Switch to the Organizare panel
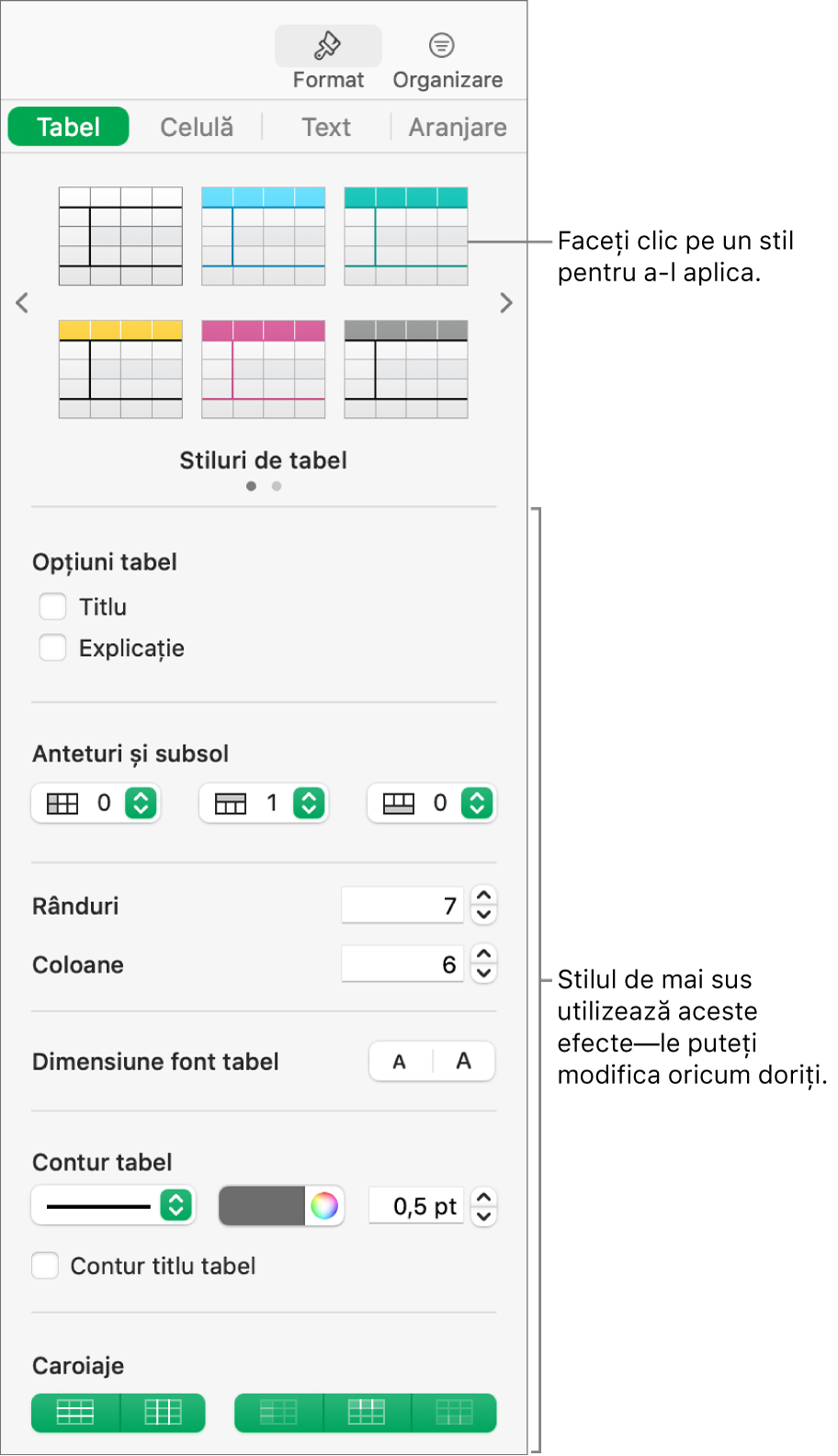 pos(447,55)
